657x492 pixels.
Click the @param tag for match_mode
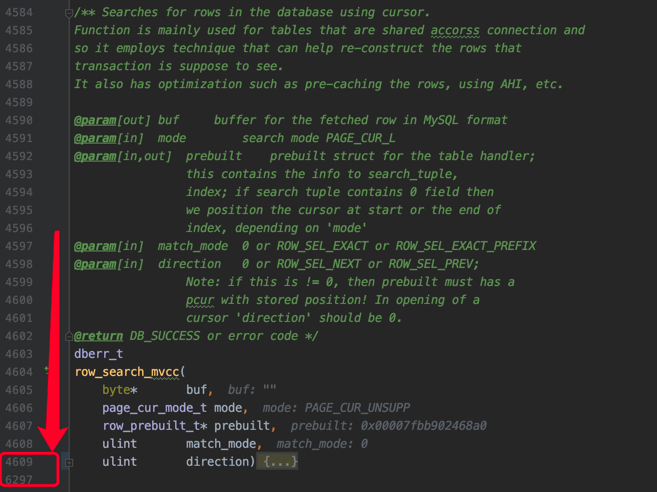95,246
